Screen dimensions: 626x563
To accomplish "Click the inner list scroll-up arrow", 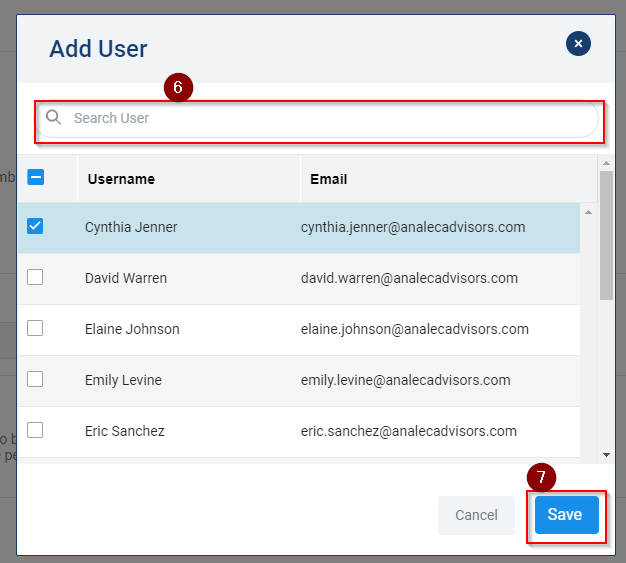I will pyautogui.click(x=588, y=212).
